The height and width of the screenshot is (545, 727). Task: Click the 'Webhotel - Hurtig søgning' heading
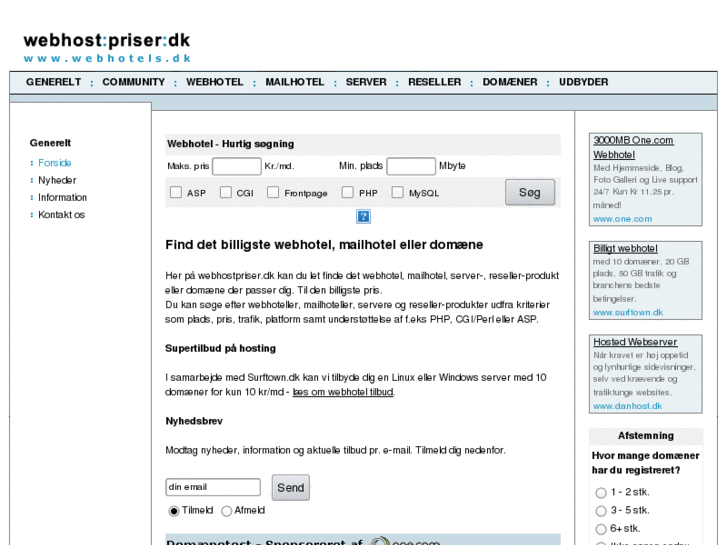click(x=230, y=144)
